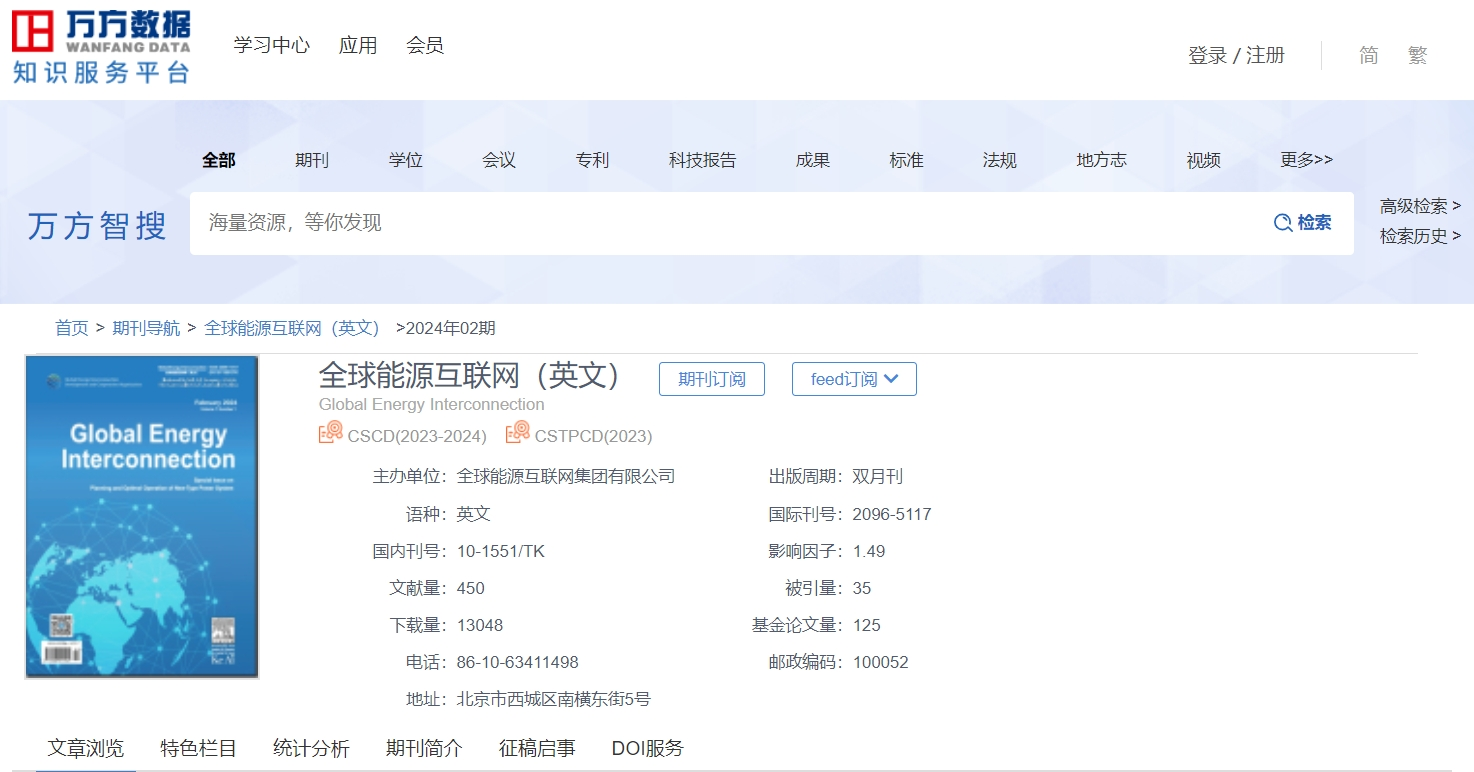
Task: Open 会员 in top navigation
Action: point(425,45)
